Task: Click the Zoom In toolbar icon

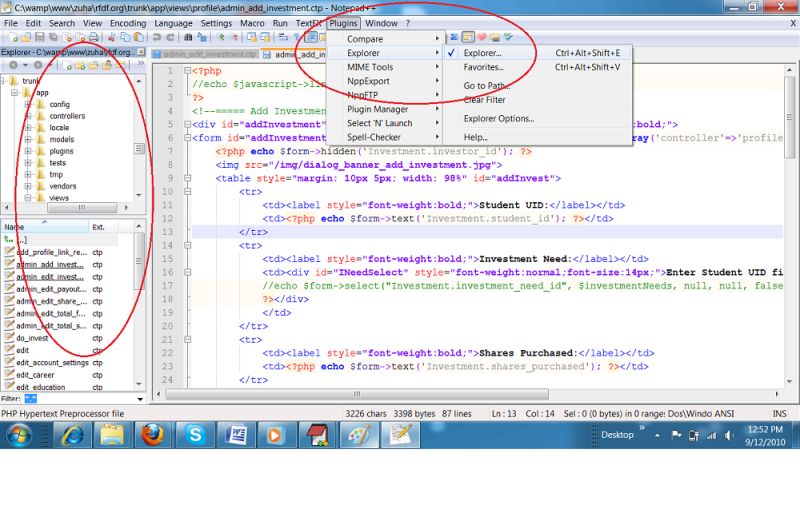Action: pyautogui.click(x=220, y=37)
